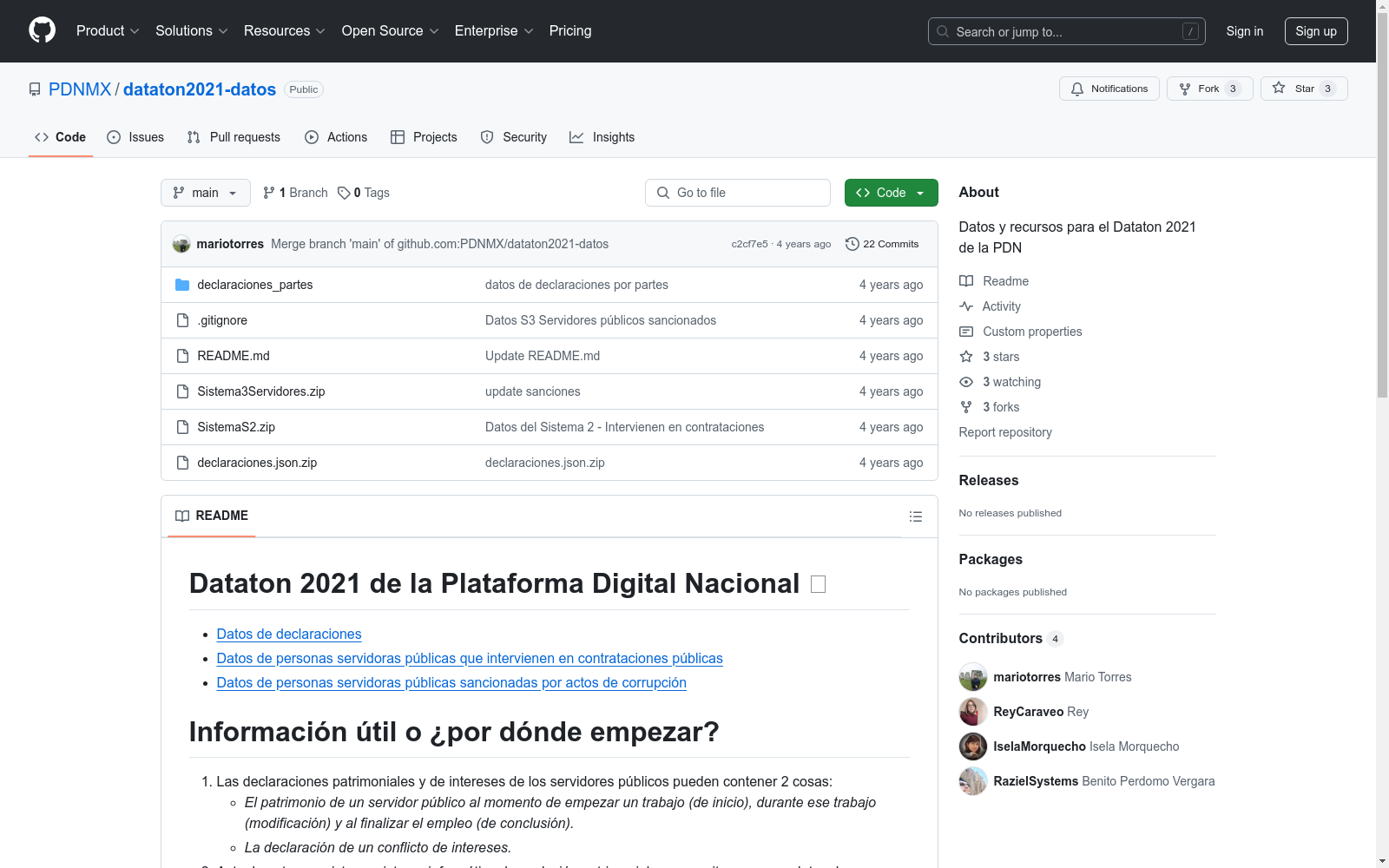
Task: Click the broken image icon in README heading
Action: pyautogui.click(x=818, y=584)
